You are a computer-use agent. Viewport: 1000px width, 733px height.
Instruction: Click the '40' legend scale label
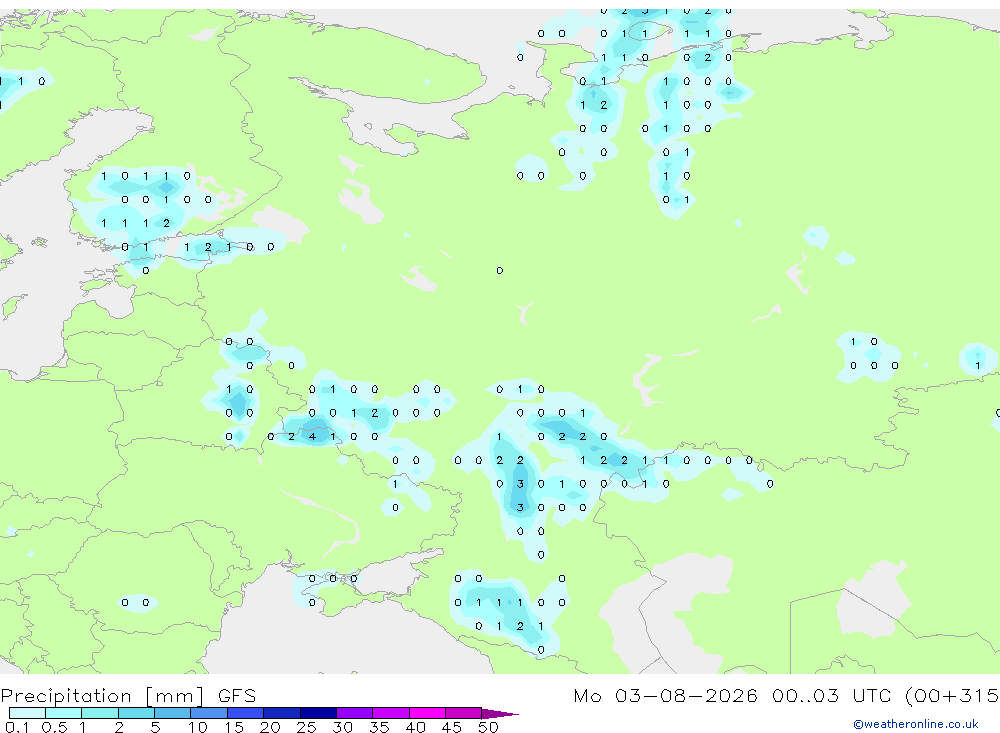tap(415, 727)
